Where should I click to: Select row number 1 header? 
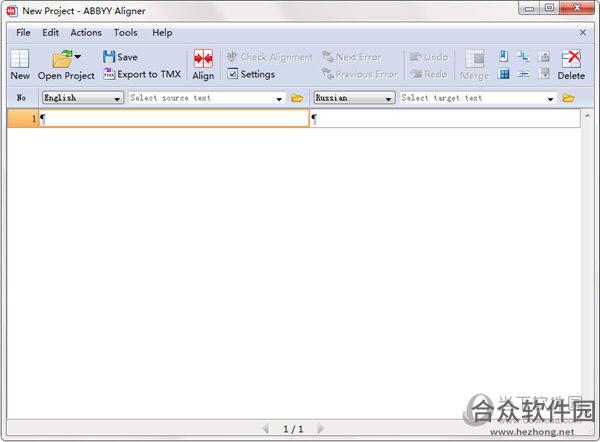(23, 119)
